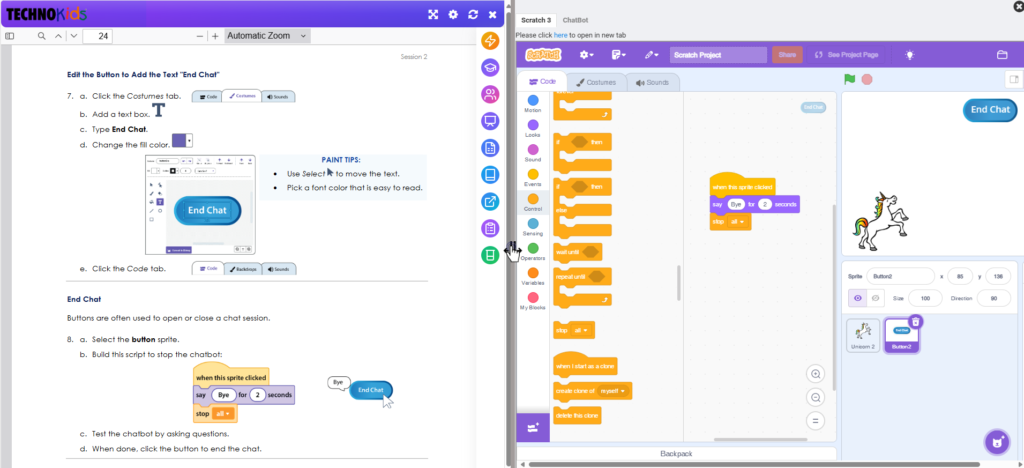Click the add extension button
The image size is (1024, 468).
pos(533,428)
